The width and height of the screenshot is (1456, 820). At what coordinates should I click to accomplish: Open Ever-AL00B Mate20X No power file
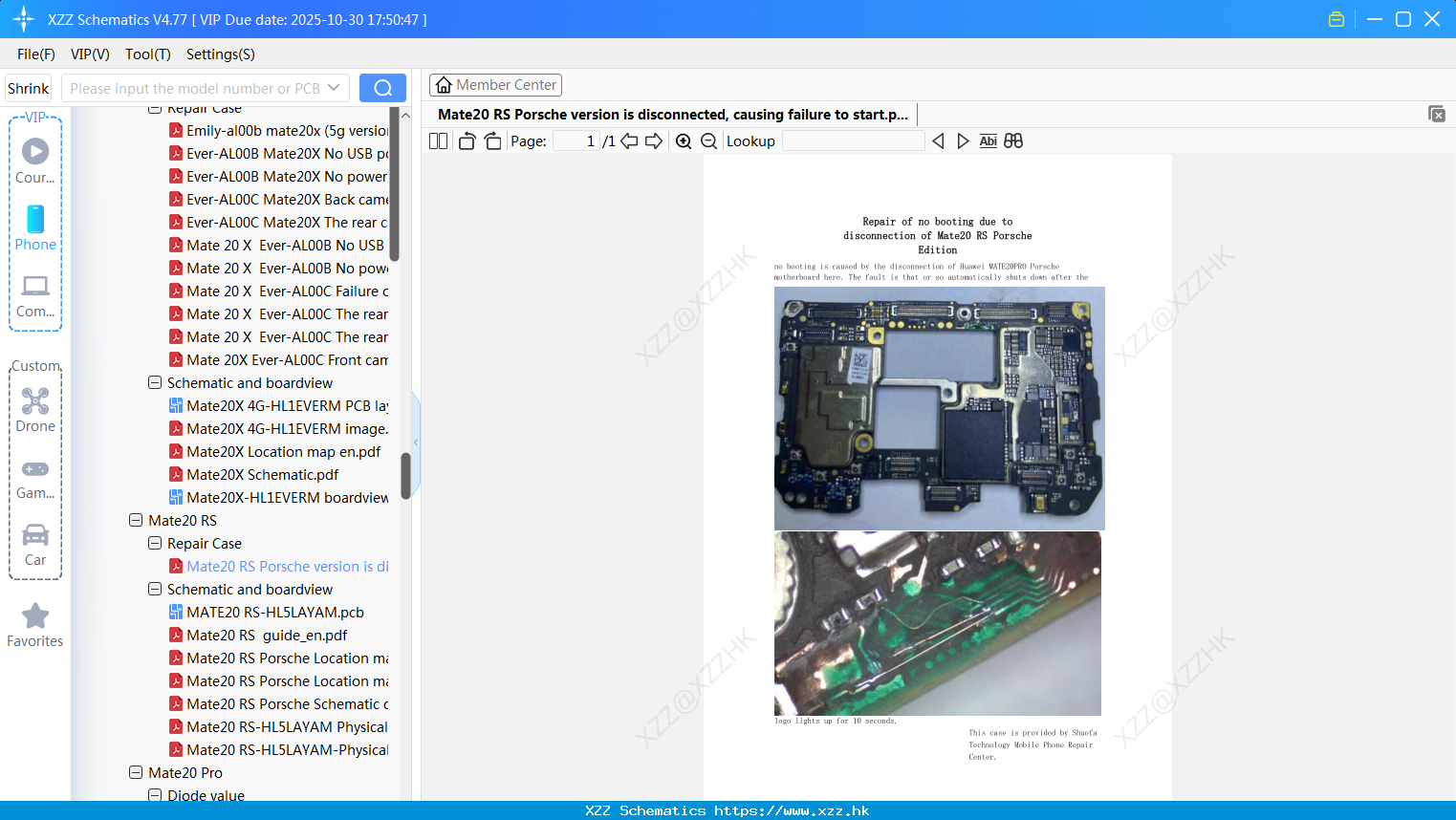(278, 177)
